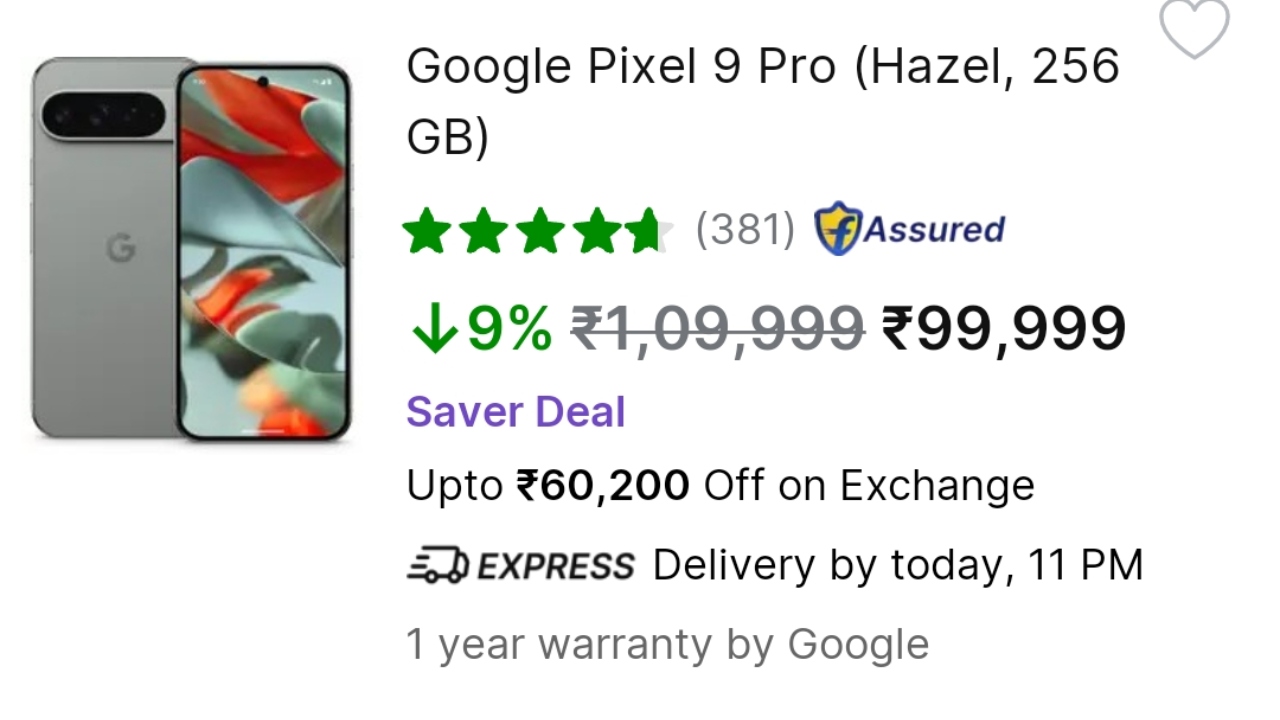Click the Assured text label
The width and height of the screenshot is (1280, 720).
(934, 229)
